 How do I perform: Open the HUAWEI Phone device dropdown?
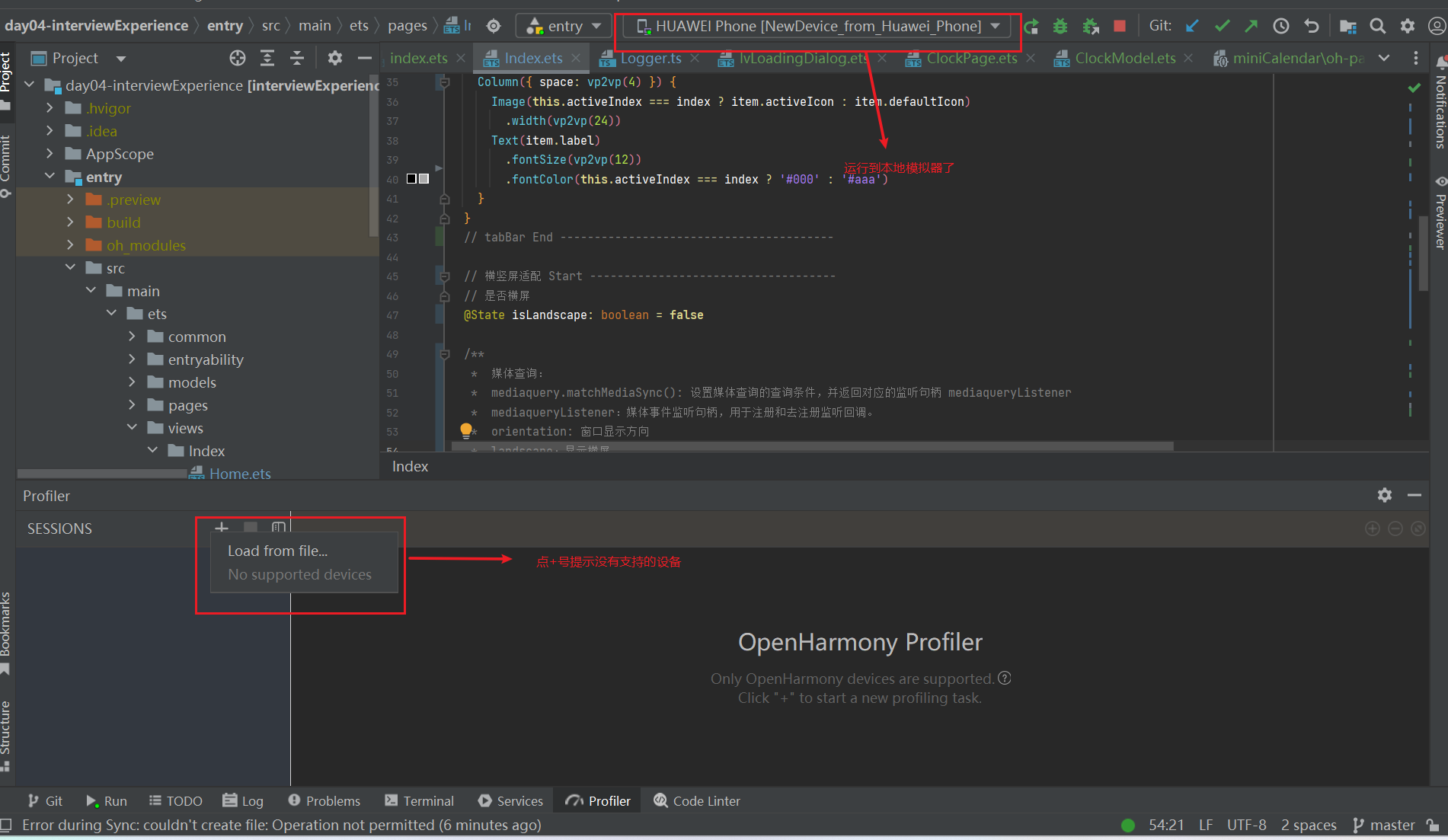817,26
